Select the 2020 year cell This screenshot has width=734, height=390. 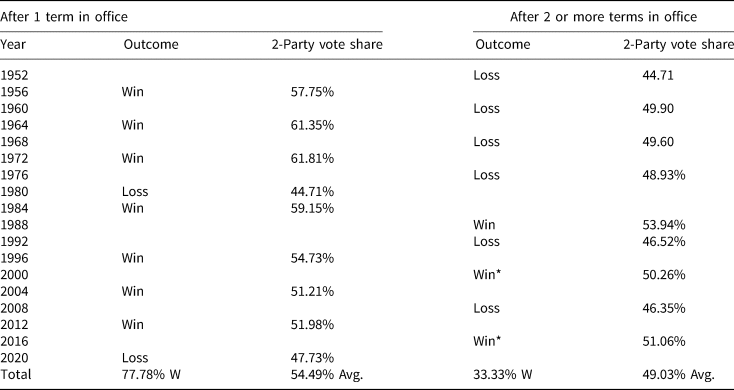[15, 358]
